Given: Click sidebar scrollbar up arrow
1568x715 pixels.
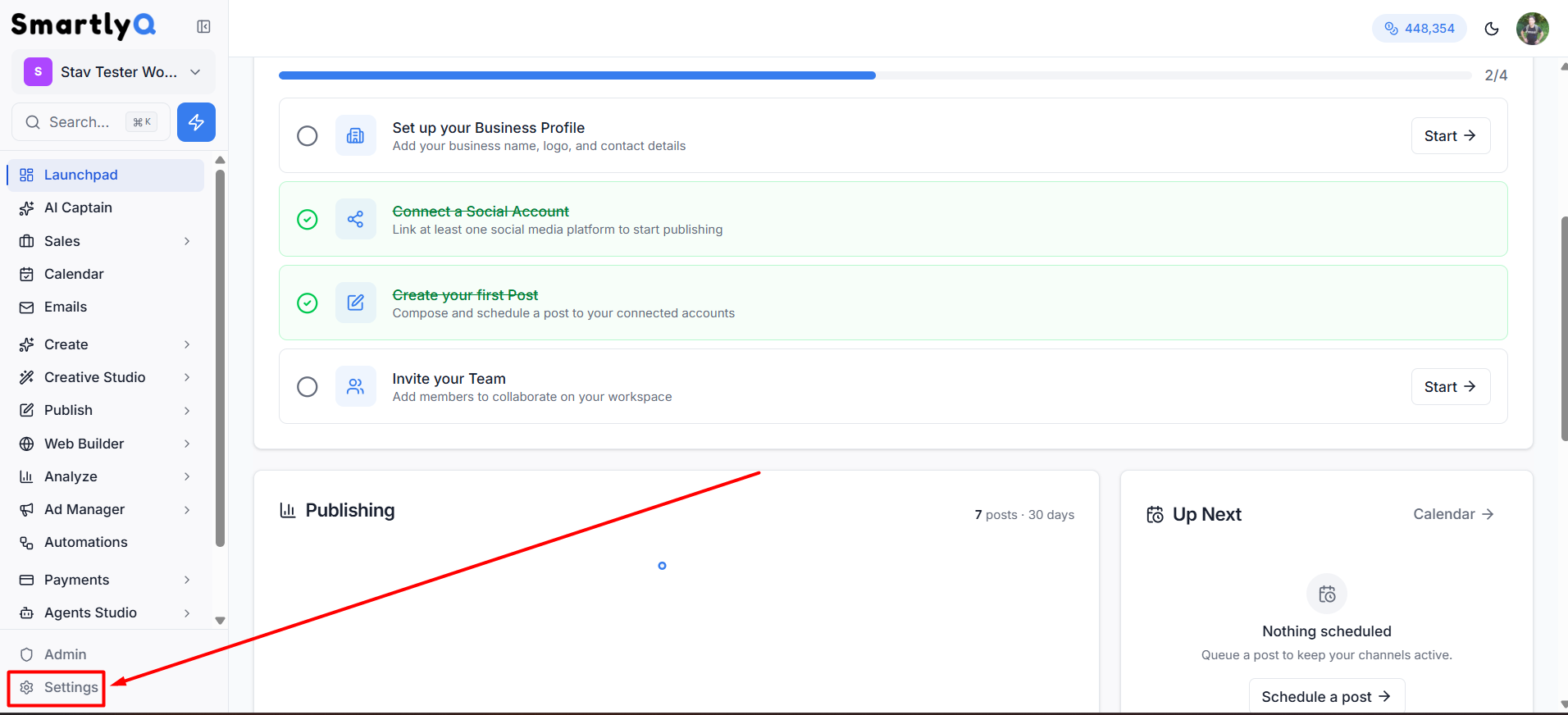Looking at the screenshot, I should pyautogui.click(x=220, y=160).
